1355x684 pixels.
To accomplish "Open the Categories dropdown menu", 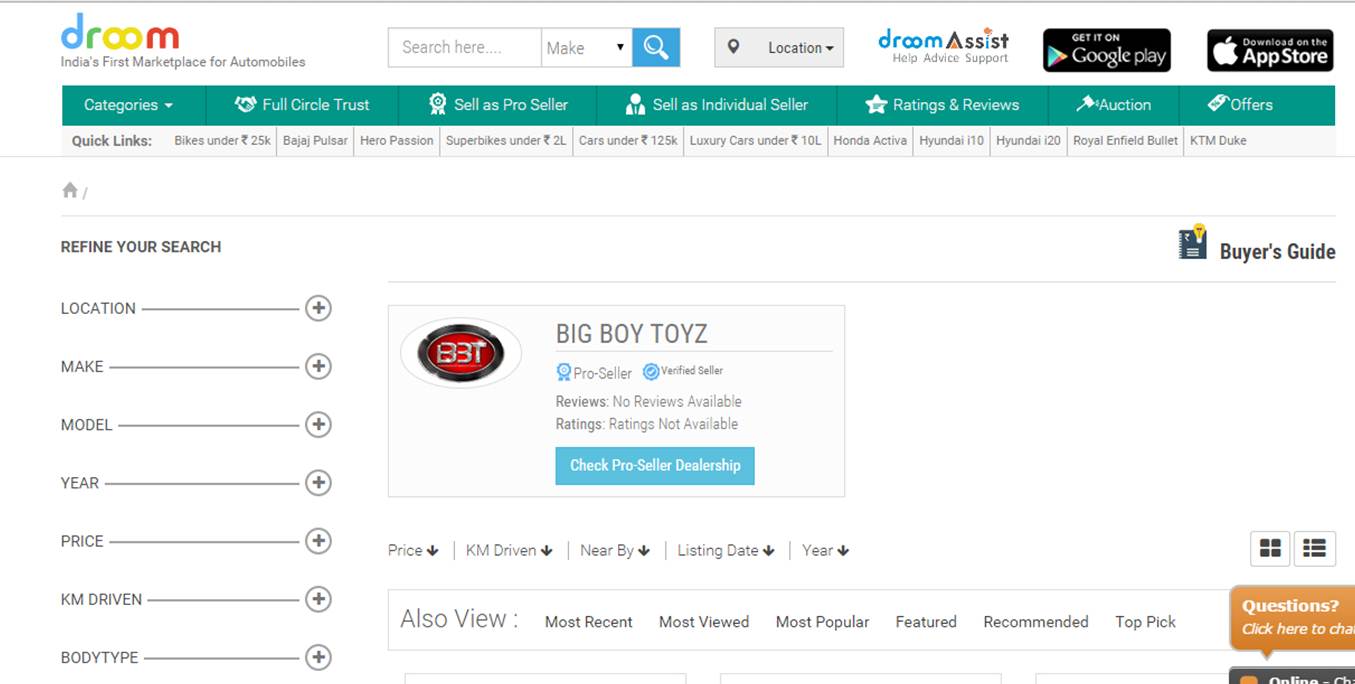I will click(x=128, y=105).
